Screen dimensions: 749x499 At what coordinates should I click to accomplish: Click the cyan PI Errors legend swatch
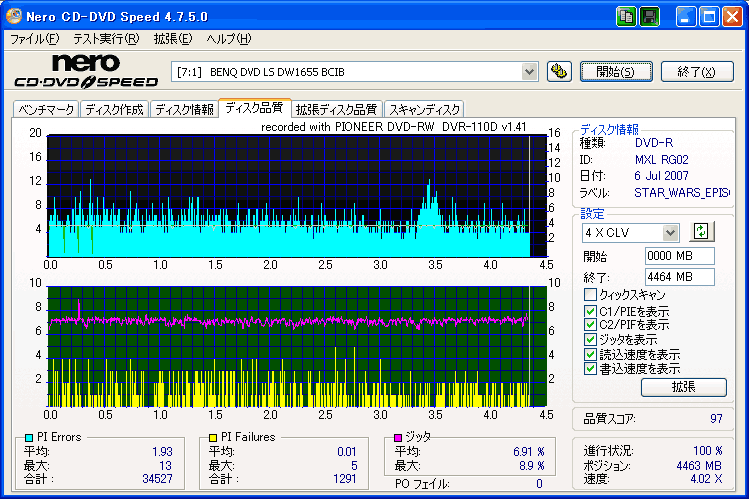pyautogui.click(x=29, y=437)
